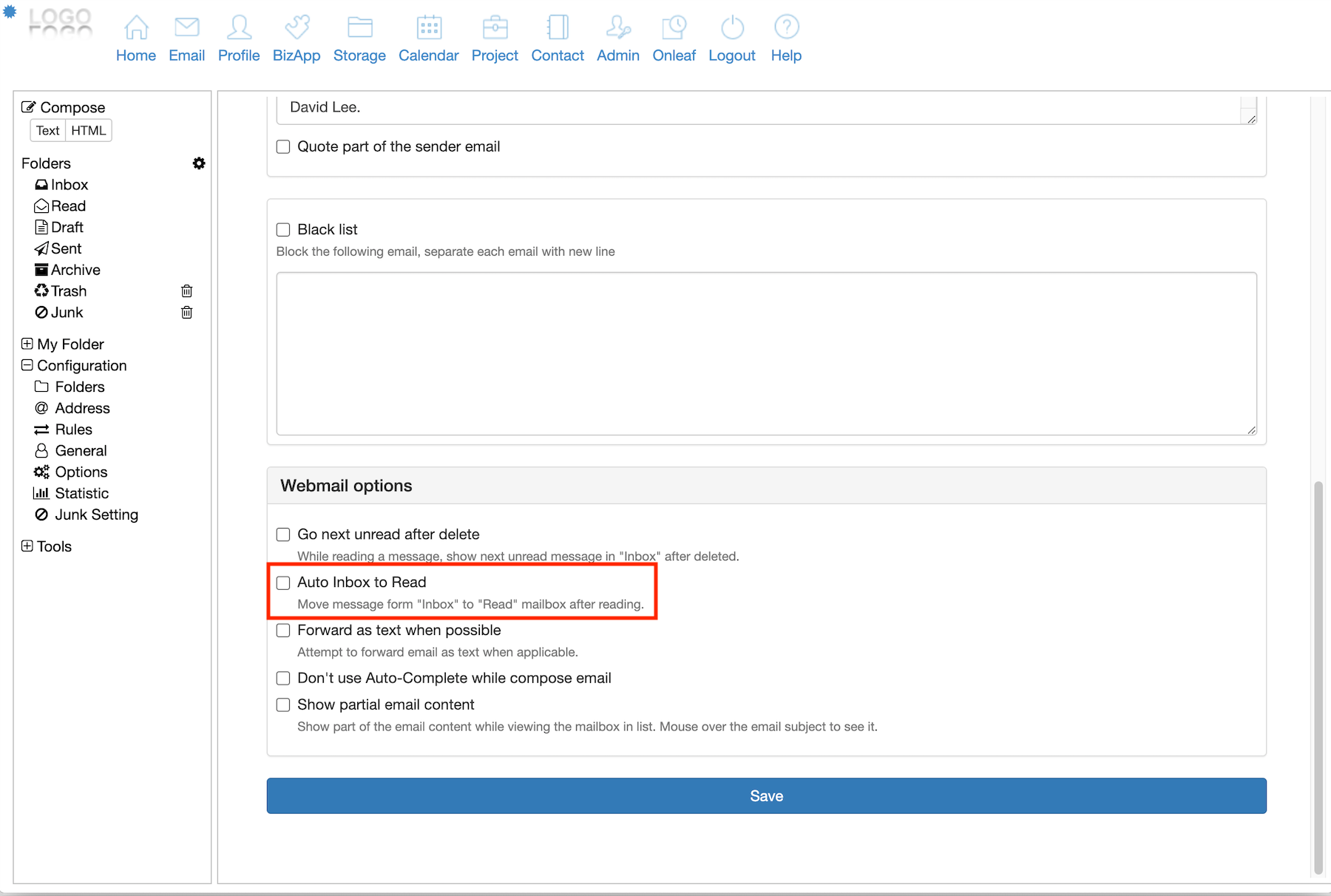Click the Logout power icon

pyautogui.click(x=731, y=28)
